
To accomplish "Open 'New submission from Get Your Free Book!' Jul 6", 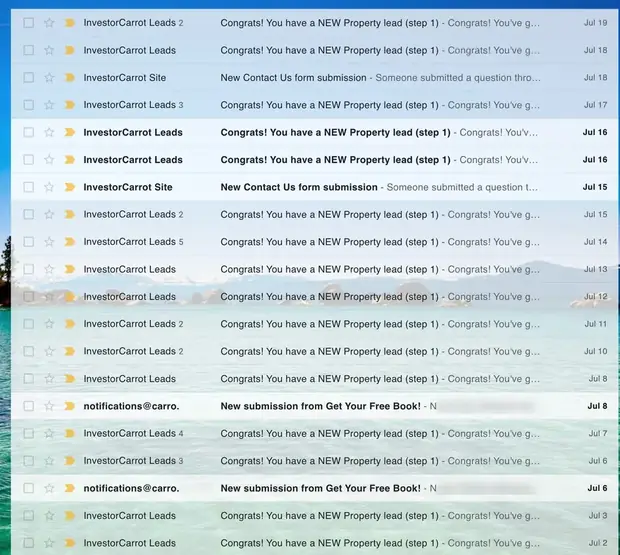I will pyautogui.click(x=321, y=489).
